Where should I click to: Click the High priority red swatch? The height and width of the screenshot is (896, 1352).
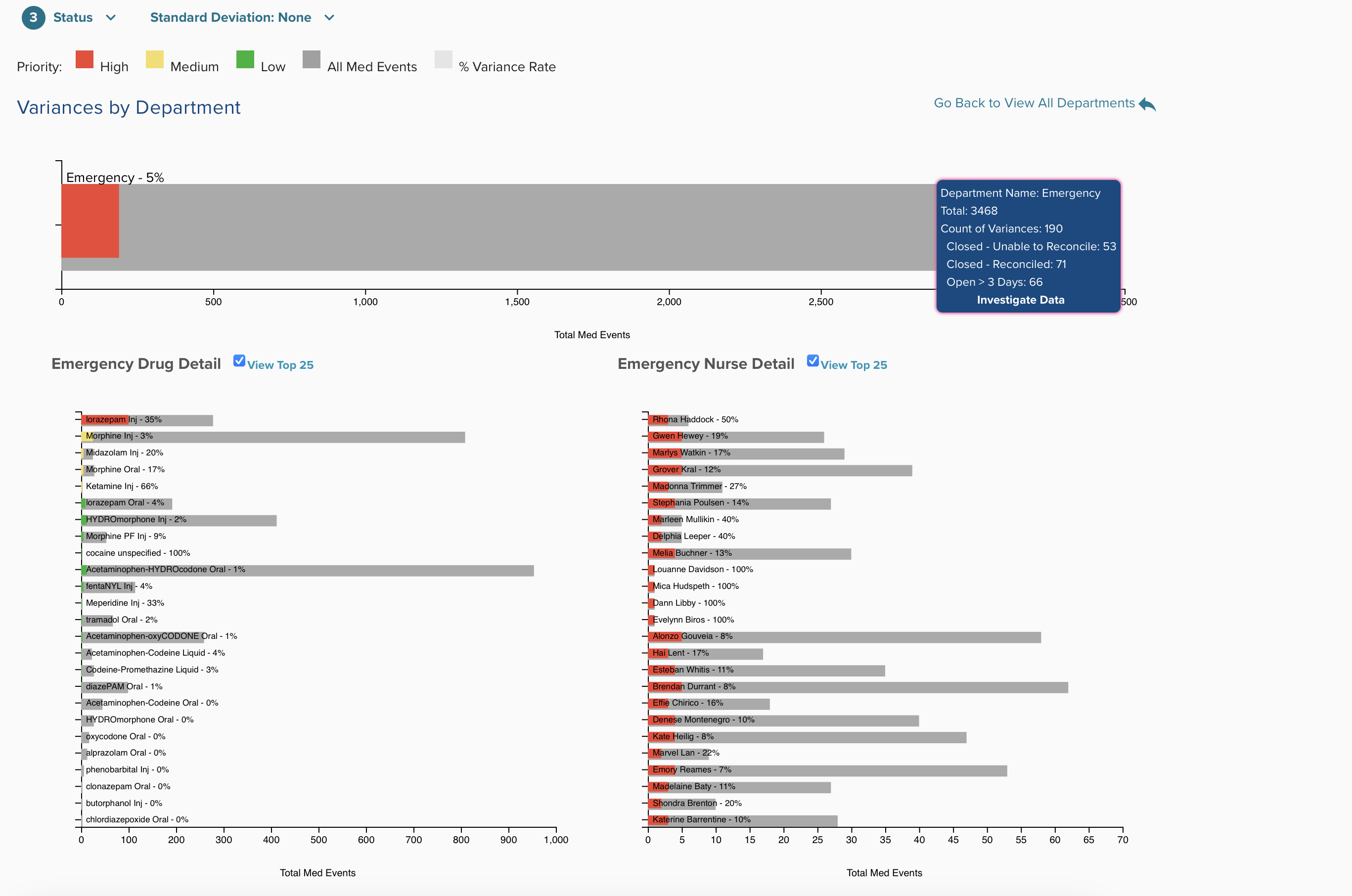tap(84, 59)
